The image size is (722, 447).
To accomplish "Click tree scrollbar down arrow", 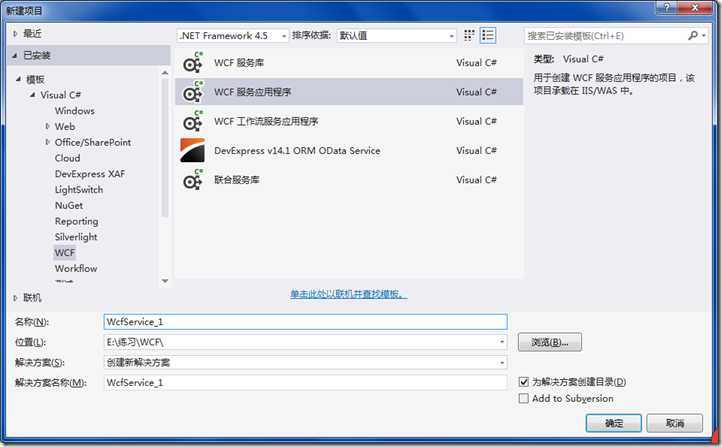I will (165, 280).
